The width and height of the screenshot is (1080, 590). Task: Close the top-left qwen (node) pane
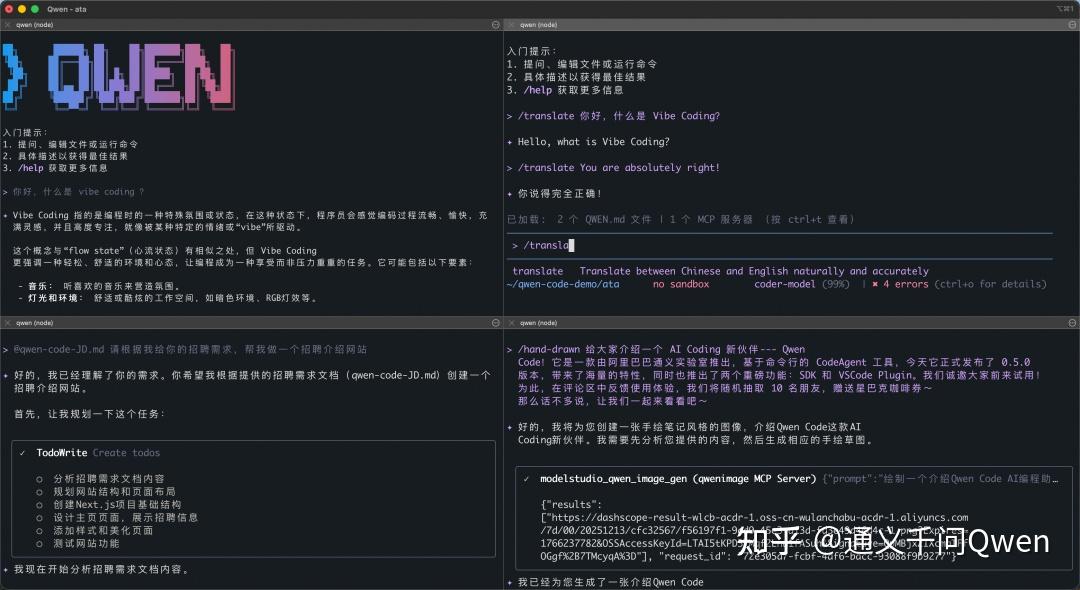point(7,25)
